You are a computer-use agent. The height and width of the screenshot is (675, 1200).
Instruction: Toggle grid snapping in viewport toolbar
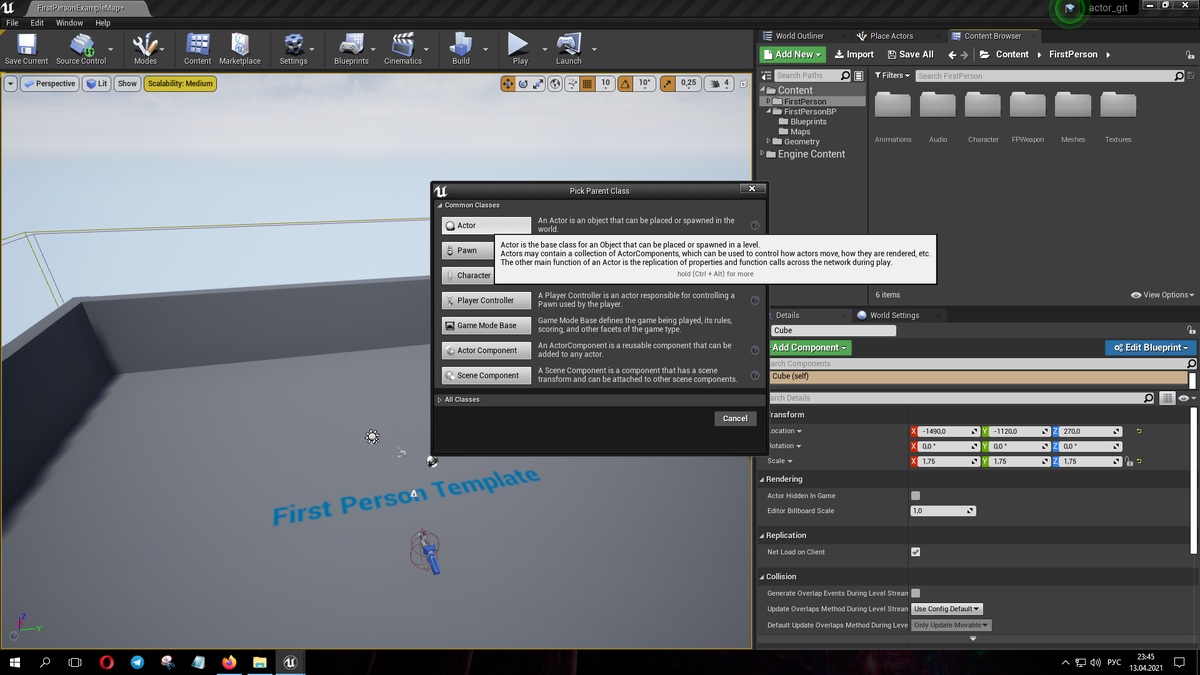click(587, 84)
